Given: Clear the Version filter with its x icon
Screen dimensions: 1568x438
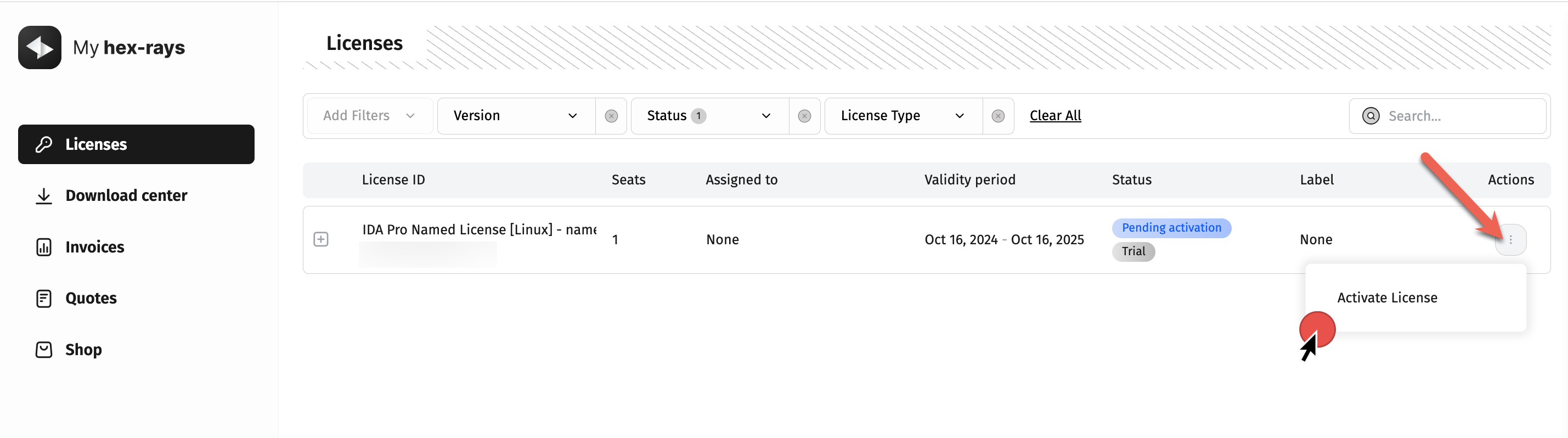Looking at the screenshot, I should [x=611, y=116].
